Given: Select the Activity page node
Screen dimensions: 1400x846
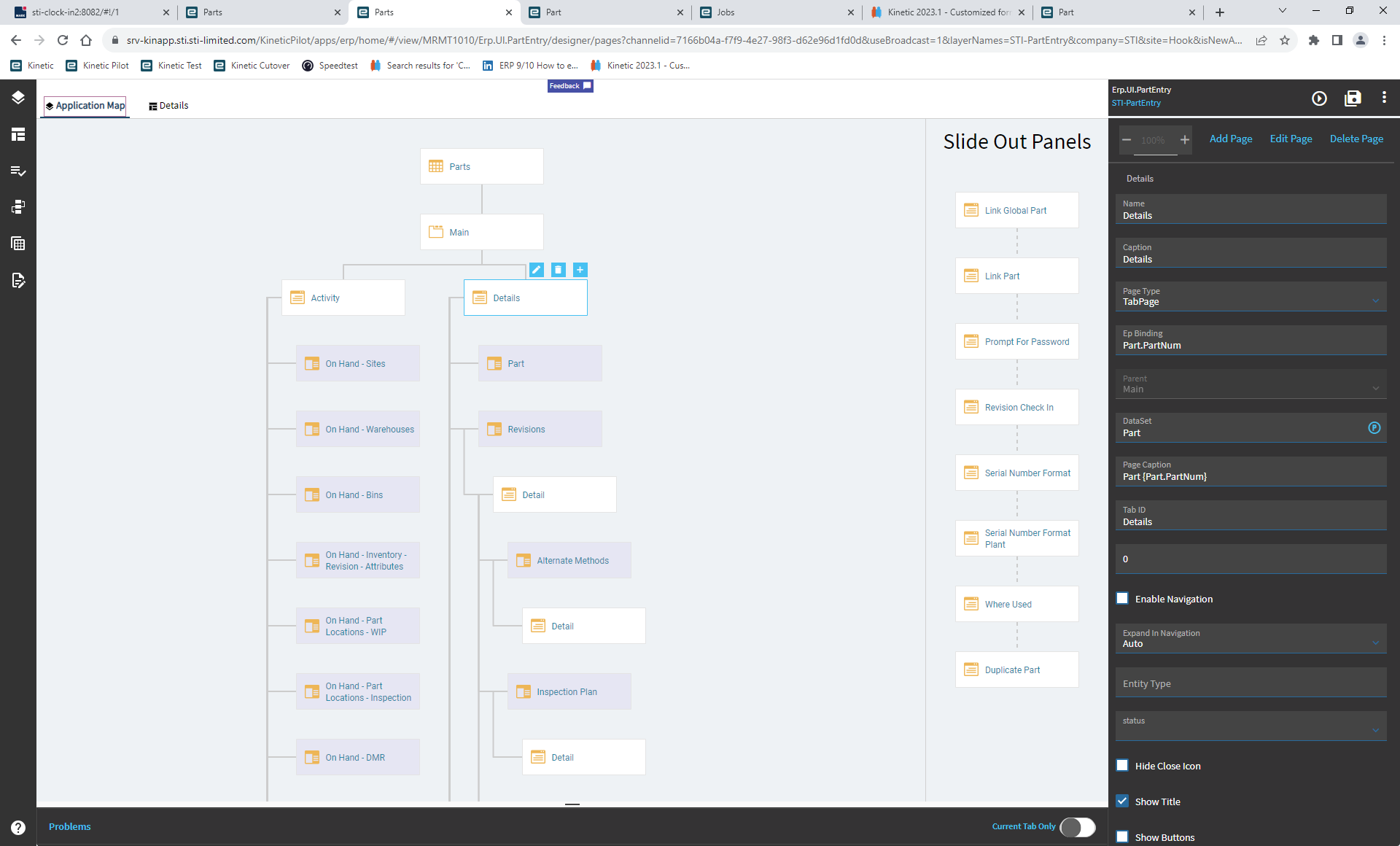Looking at the screenshot, I should [x=343, y=298].
